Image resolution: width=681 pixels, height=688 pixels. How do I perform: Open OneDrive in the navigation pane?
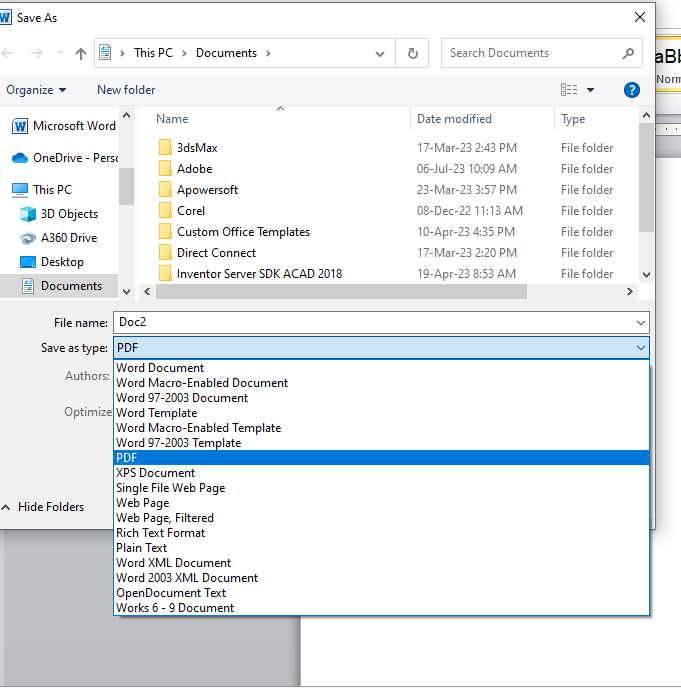pyautogui.click(x=74, y=158)
